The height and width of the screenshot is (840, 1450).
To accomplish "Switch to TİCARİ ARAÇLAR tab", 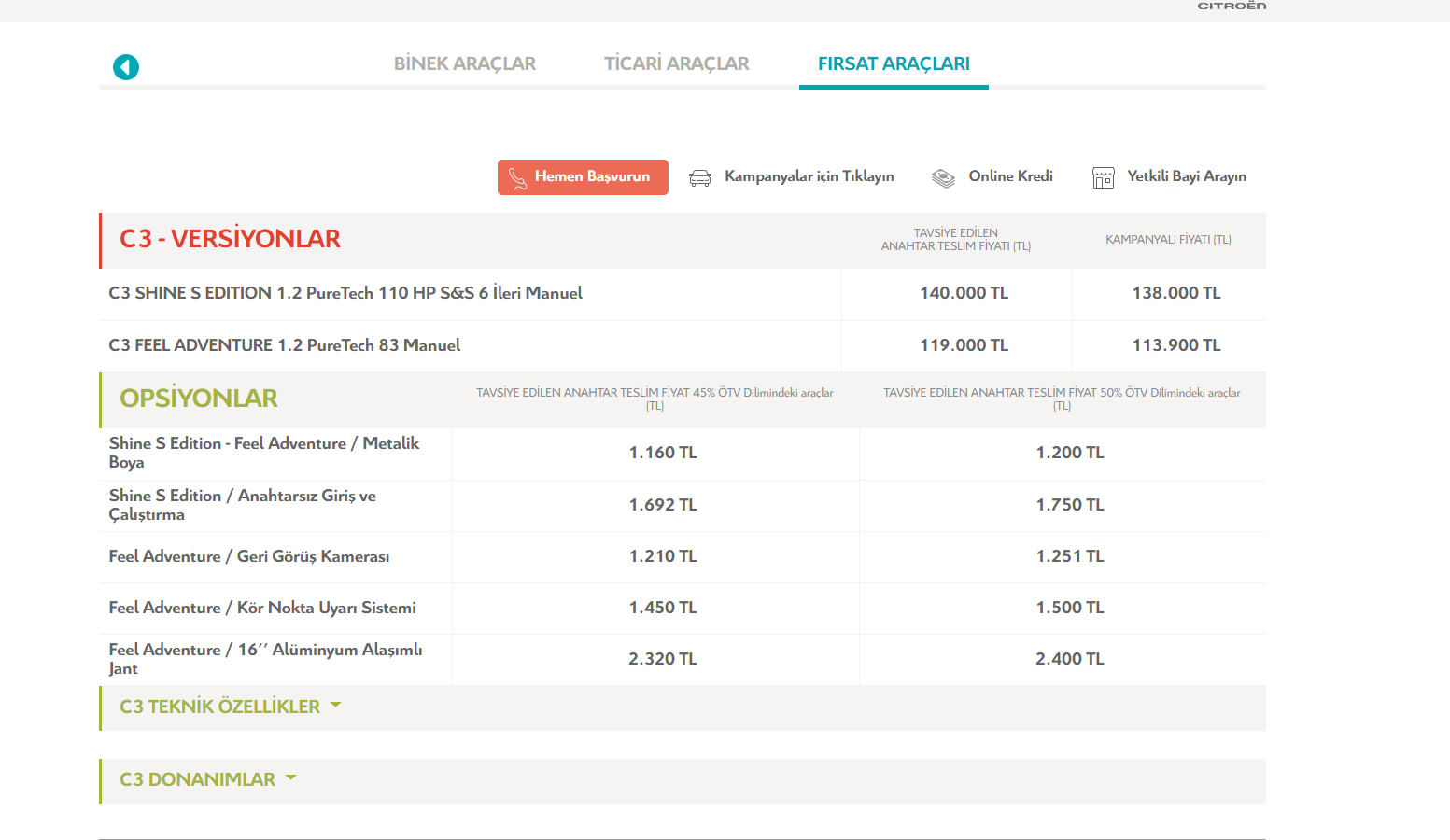I will point(677,63).
